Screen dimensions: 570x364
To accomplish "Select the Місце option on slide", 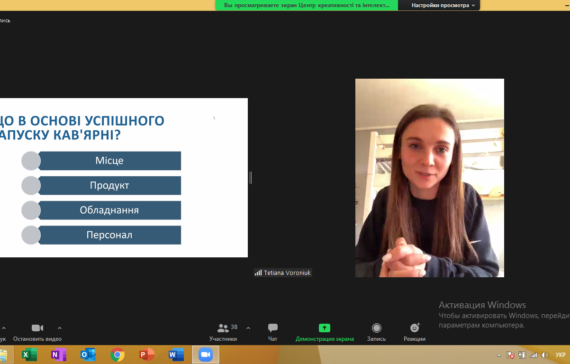I will [x=109, y=161].
